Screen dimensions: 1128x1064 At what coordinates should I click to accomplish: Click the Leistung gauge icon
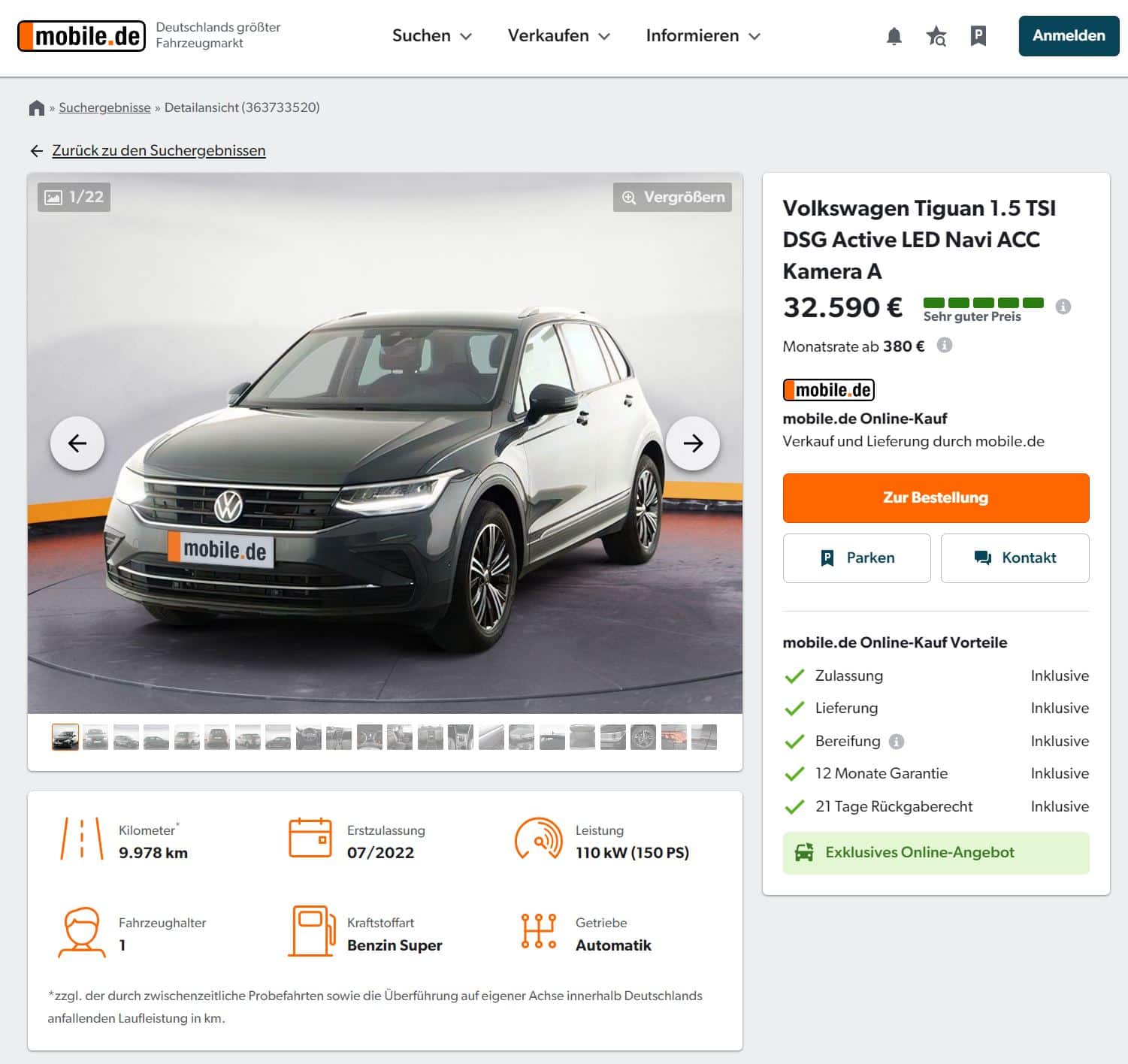tap(538, 839)
